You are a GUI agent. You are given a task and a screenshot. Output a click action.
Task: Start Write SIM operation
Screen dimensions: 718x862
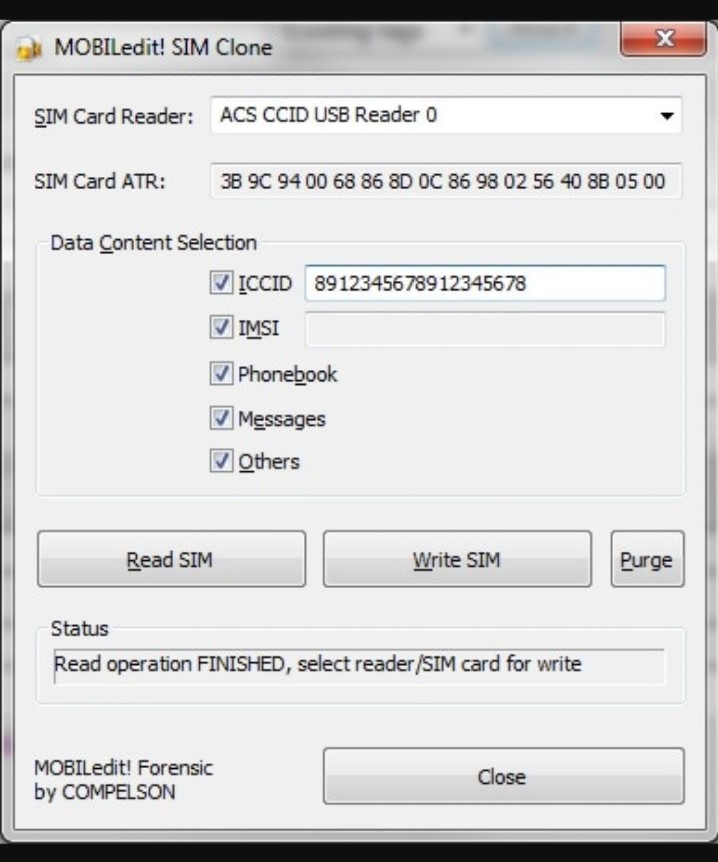[x=457, y=559]
